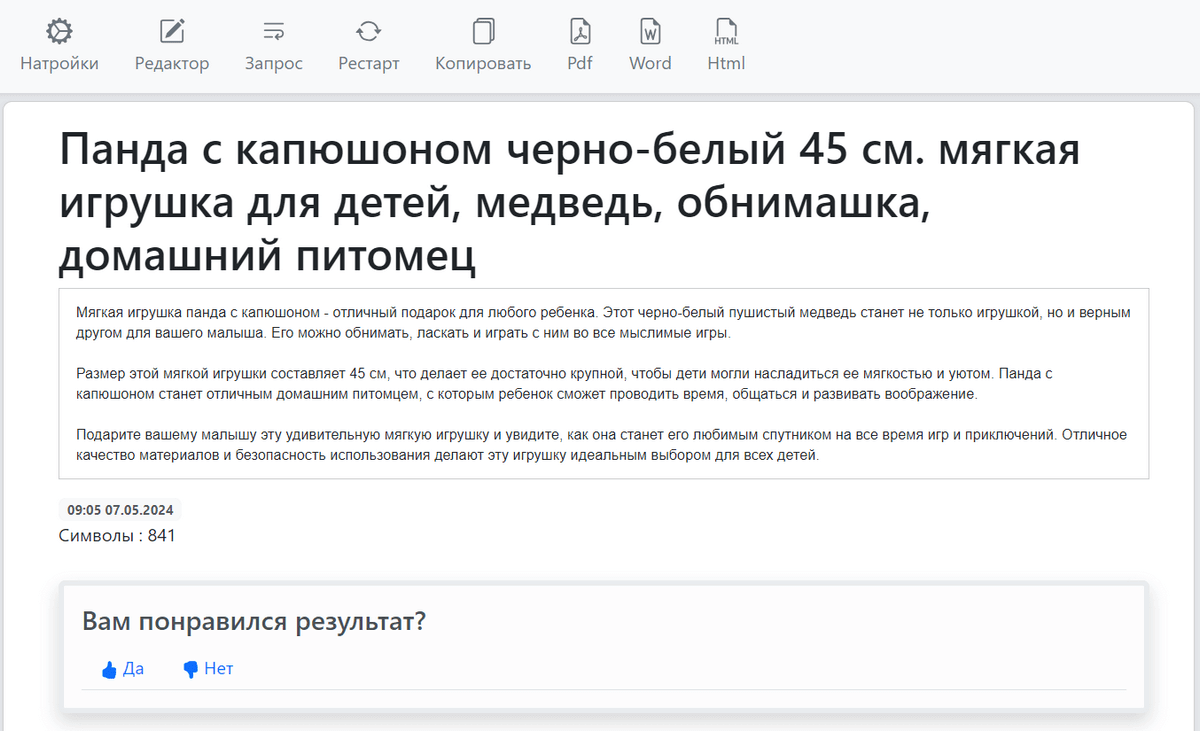Click into the generated description text box
The width and height of the screenshot is (1200, 731).
pos(604,384)
